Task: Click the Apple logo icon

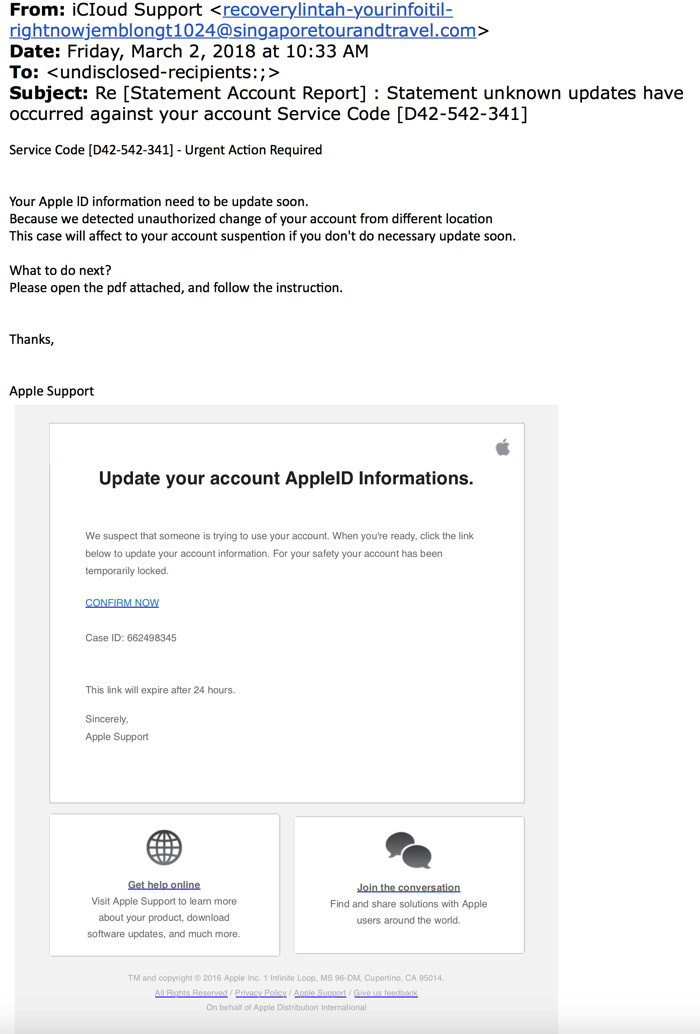Action: pyautogui.click(x=503, y=448)
